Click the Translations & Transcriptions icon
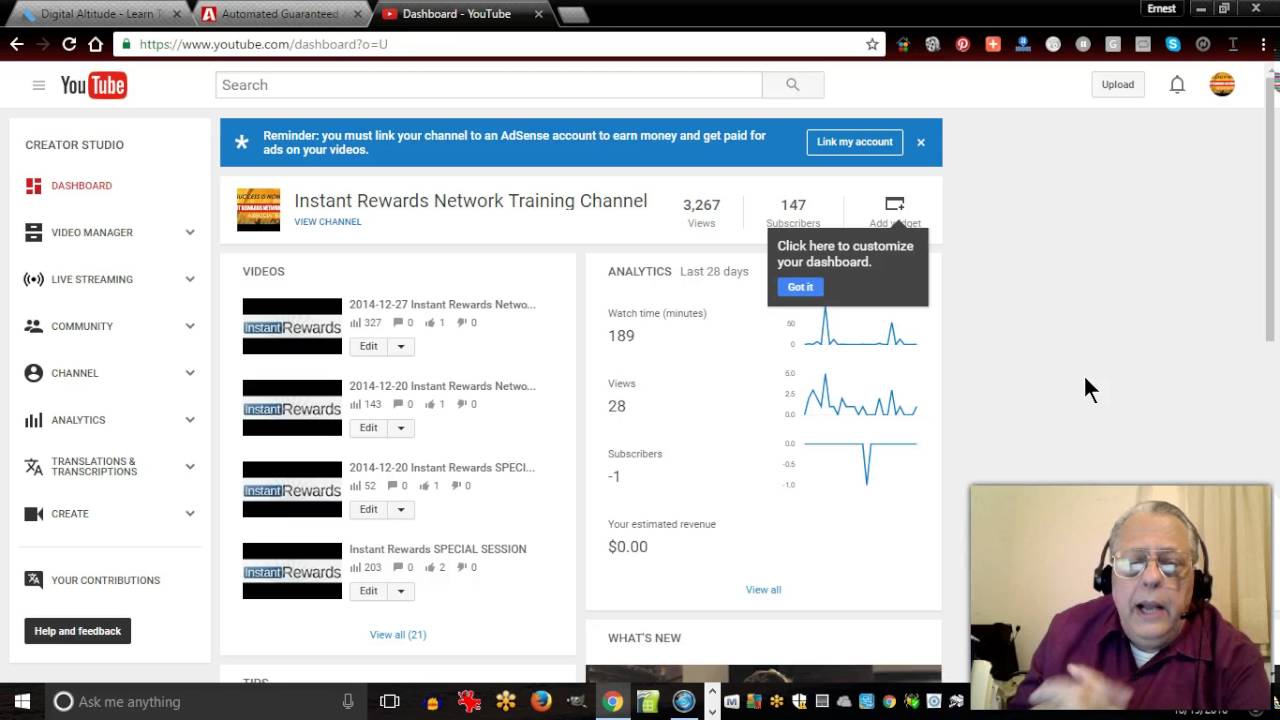 click(x=34, y=467)
